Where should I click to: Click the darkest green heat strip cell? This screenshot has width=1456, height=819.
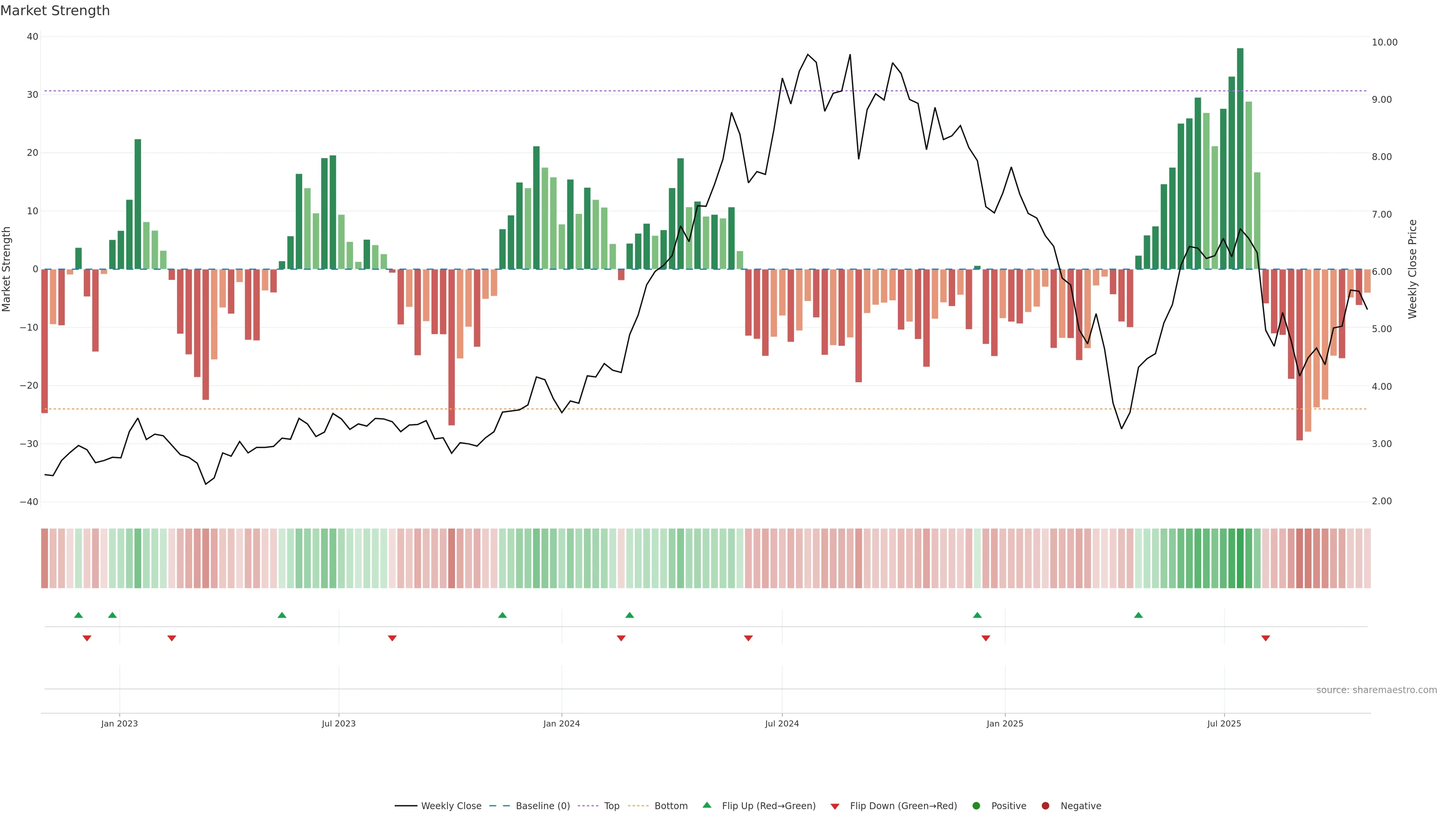click(1240, 559)
